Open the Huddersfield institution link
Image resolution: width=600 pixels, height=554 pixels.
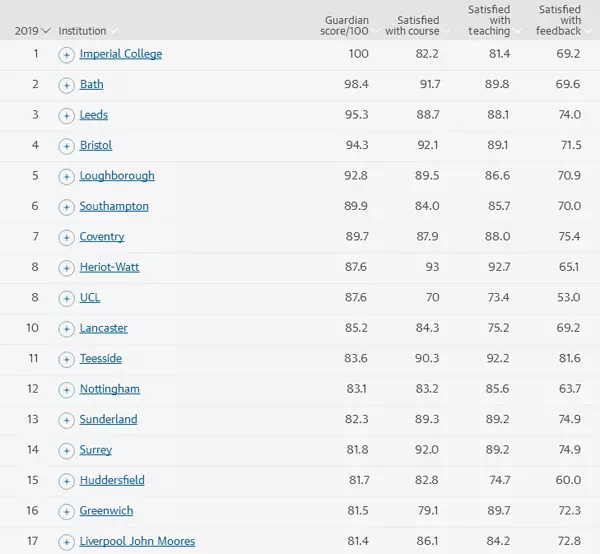[112, 480]
